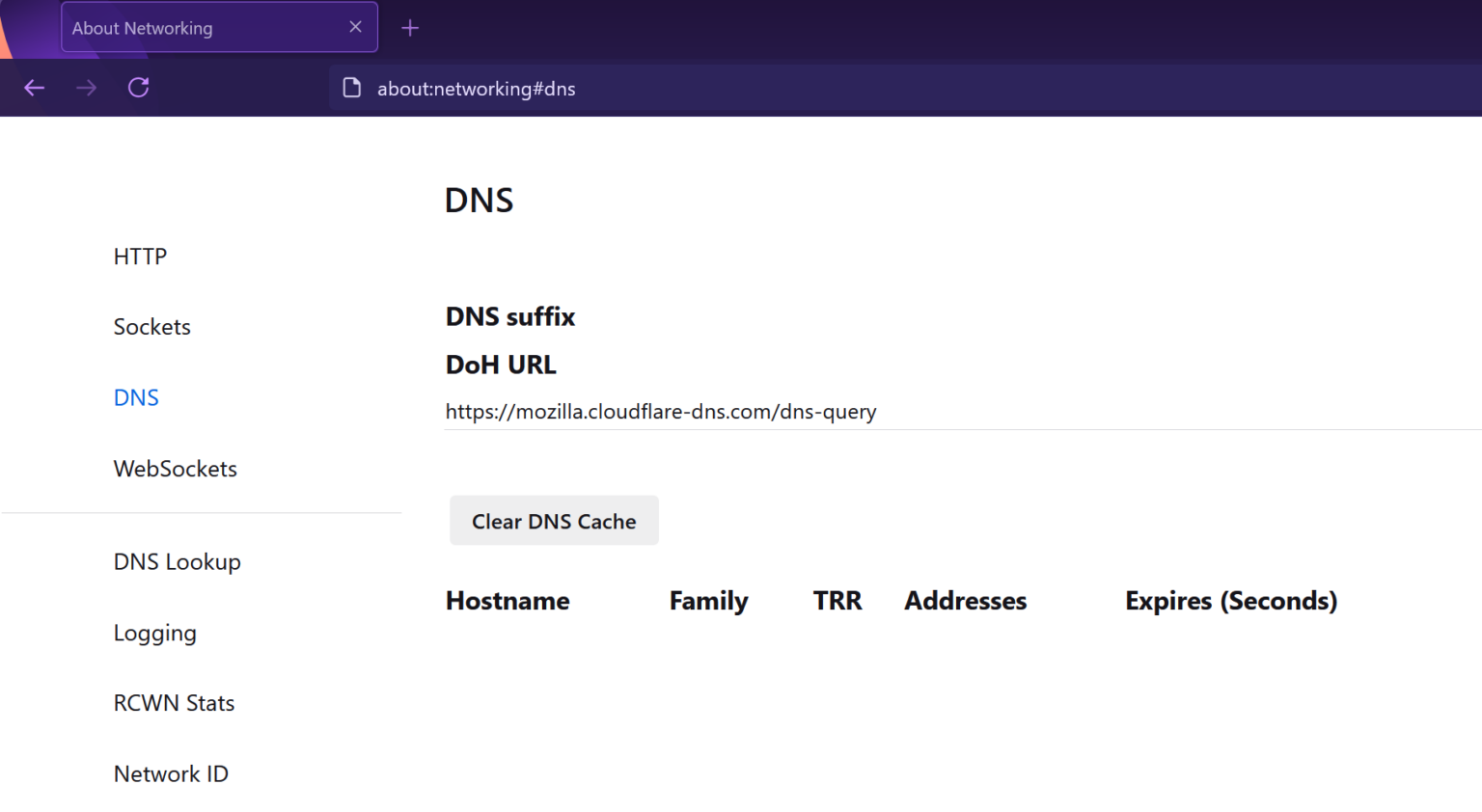This screenshot has height=812, width=1482.
Task: Navigate to the HTTP section
Action: click(140, 256)
